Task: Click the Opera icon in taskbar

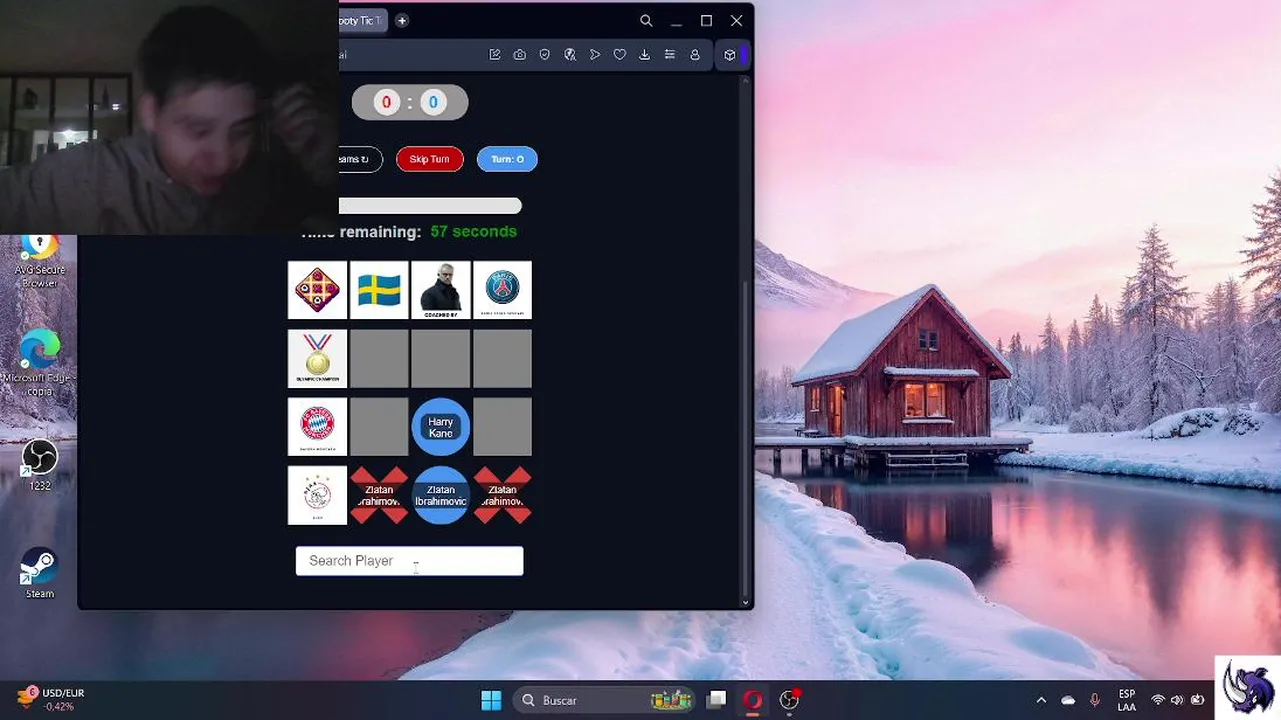Action: tap(753, 700)
